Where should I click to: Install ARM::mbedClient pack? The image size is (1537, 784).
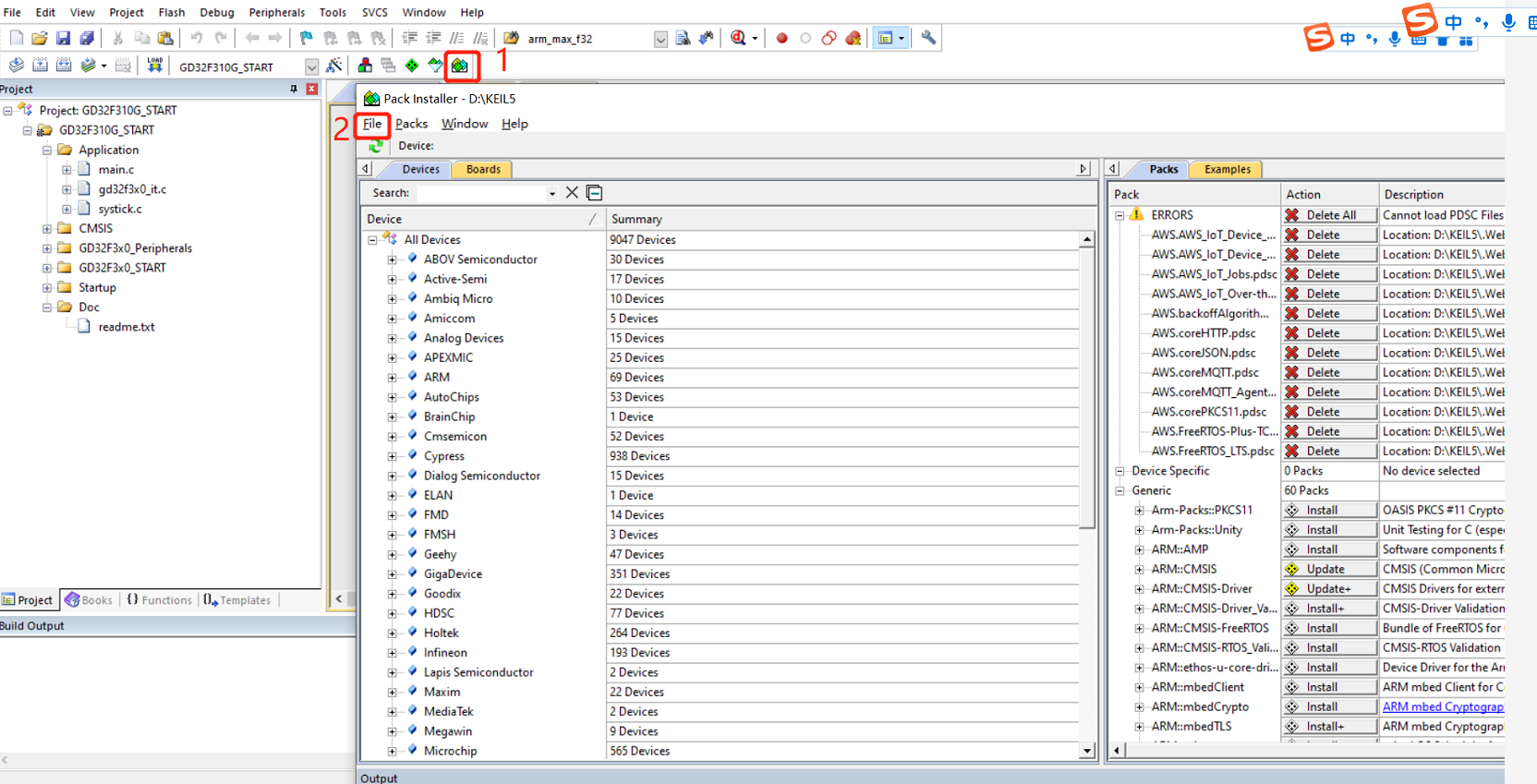(x=1329, y=687)
